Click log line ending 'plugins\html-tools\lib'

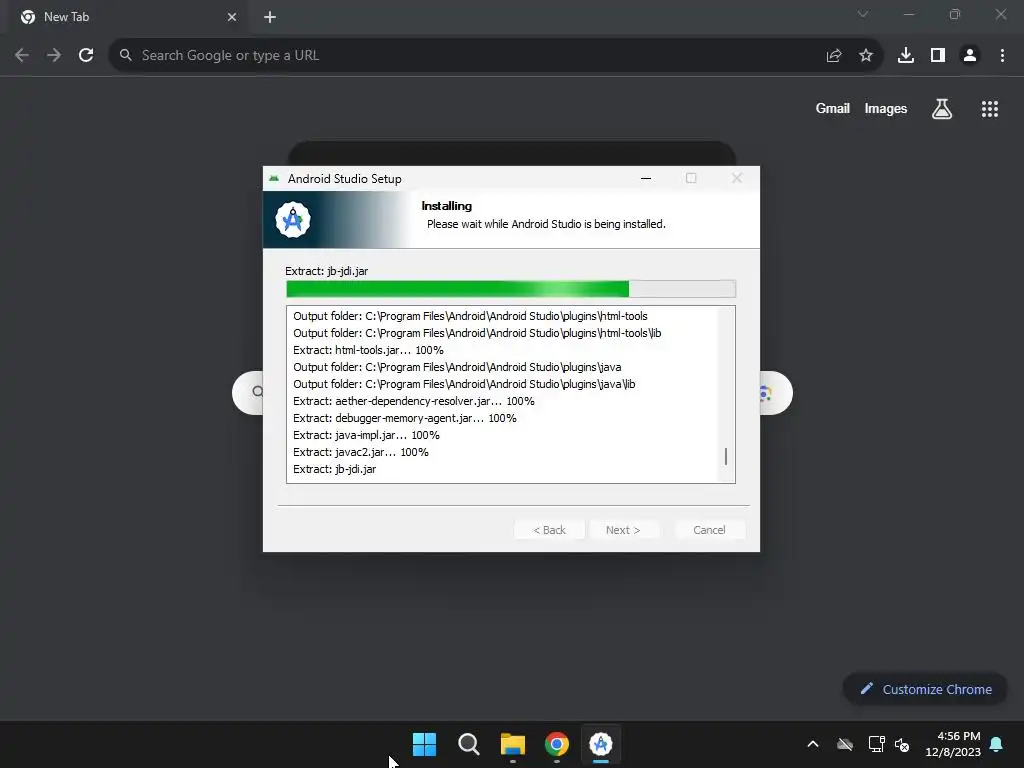coord(477,333)
